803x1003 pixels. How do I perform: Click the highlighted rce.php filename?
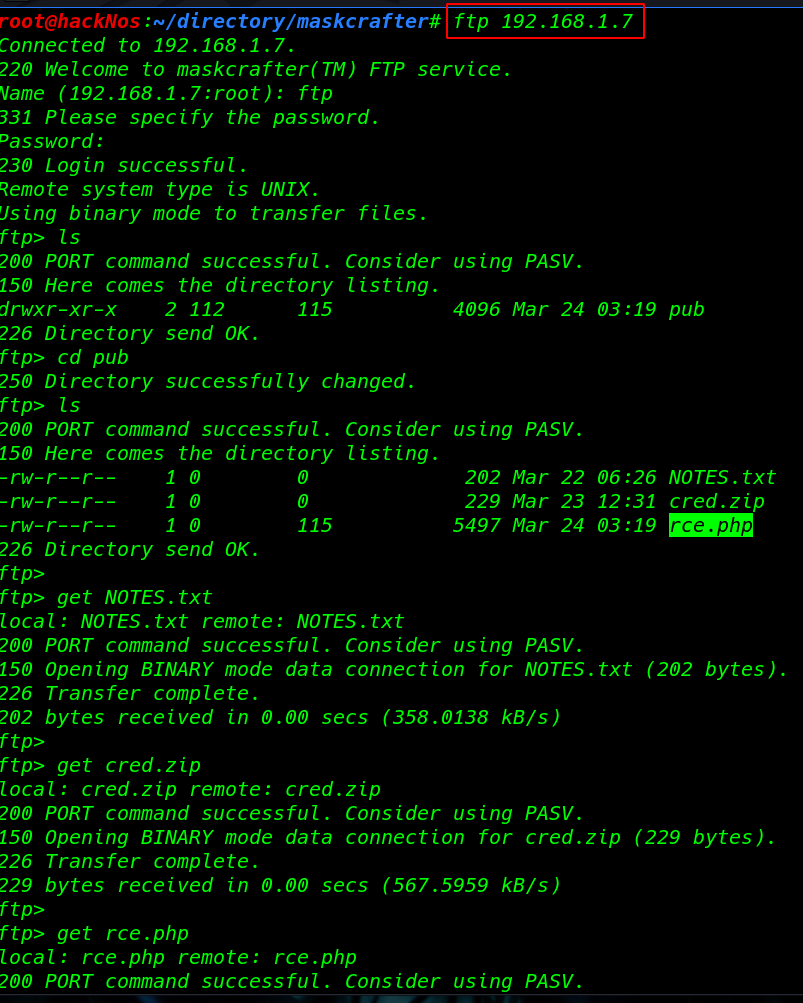point(711,525)
